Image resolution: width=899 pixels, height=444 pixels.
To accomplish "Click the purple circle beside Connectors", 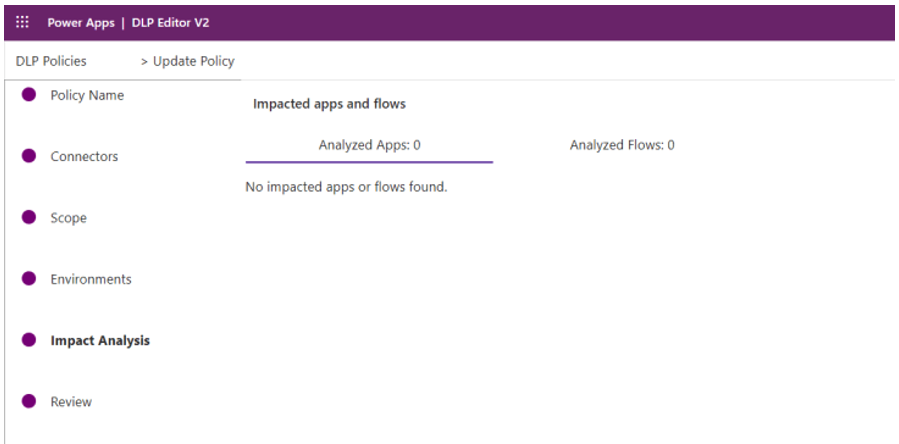I will pos(29,156).
